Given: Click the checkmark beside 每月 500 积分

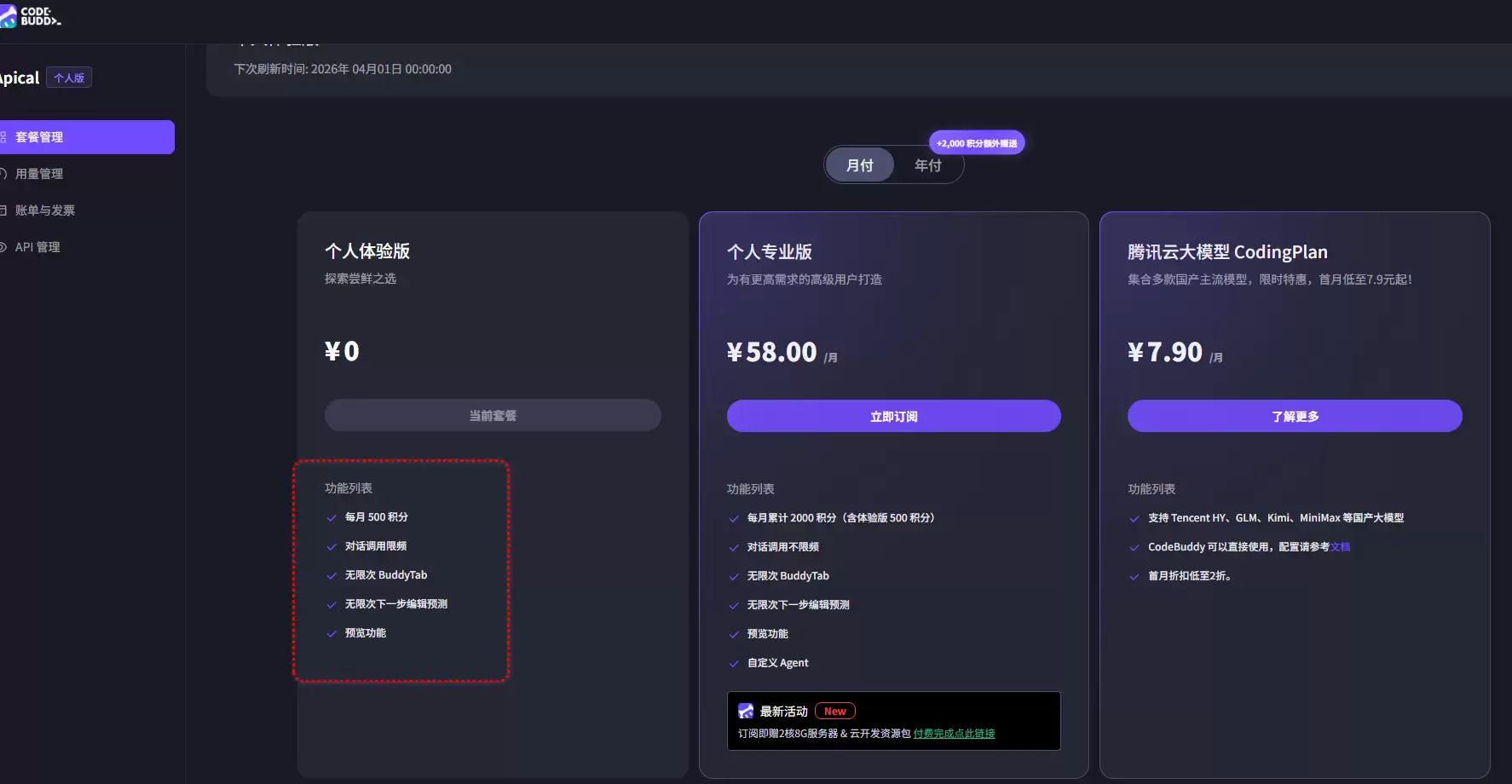Looking at the screenshot, I should click(331, 517).
